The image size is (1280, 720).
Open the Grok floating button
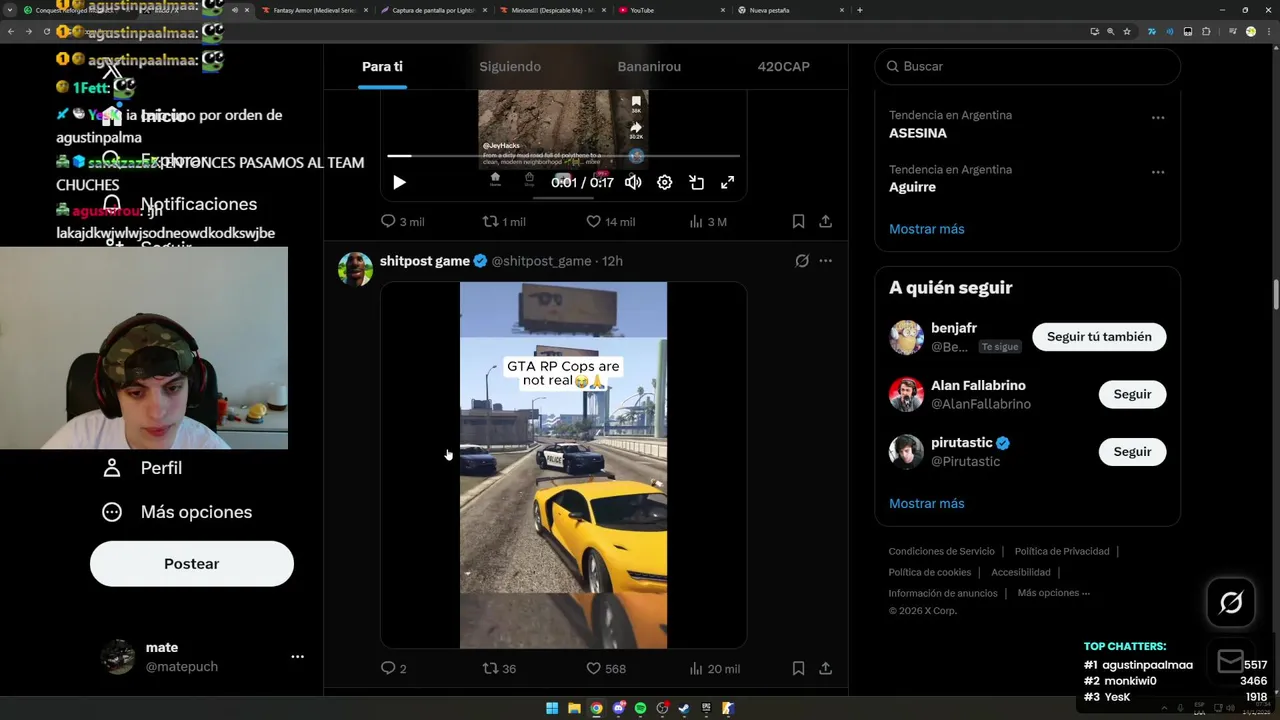pos(1231,603)
